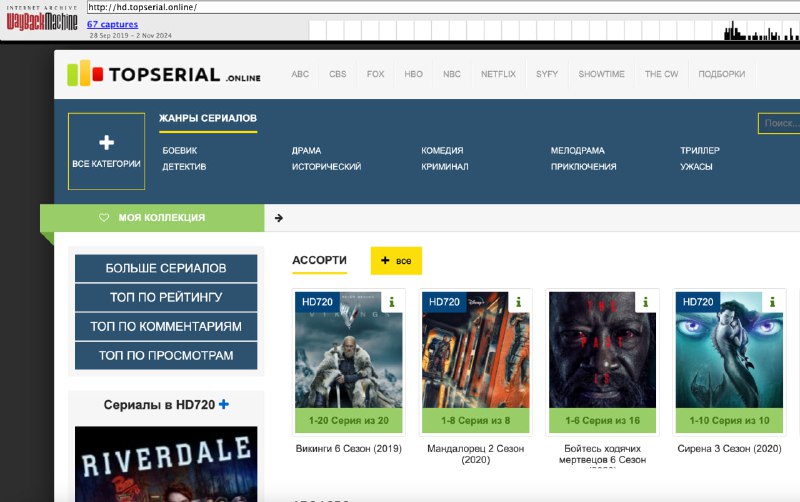Select the ДРАМА genre
The width and height of the screenshot is (800, 502).
[x=307, y=150]
